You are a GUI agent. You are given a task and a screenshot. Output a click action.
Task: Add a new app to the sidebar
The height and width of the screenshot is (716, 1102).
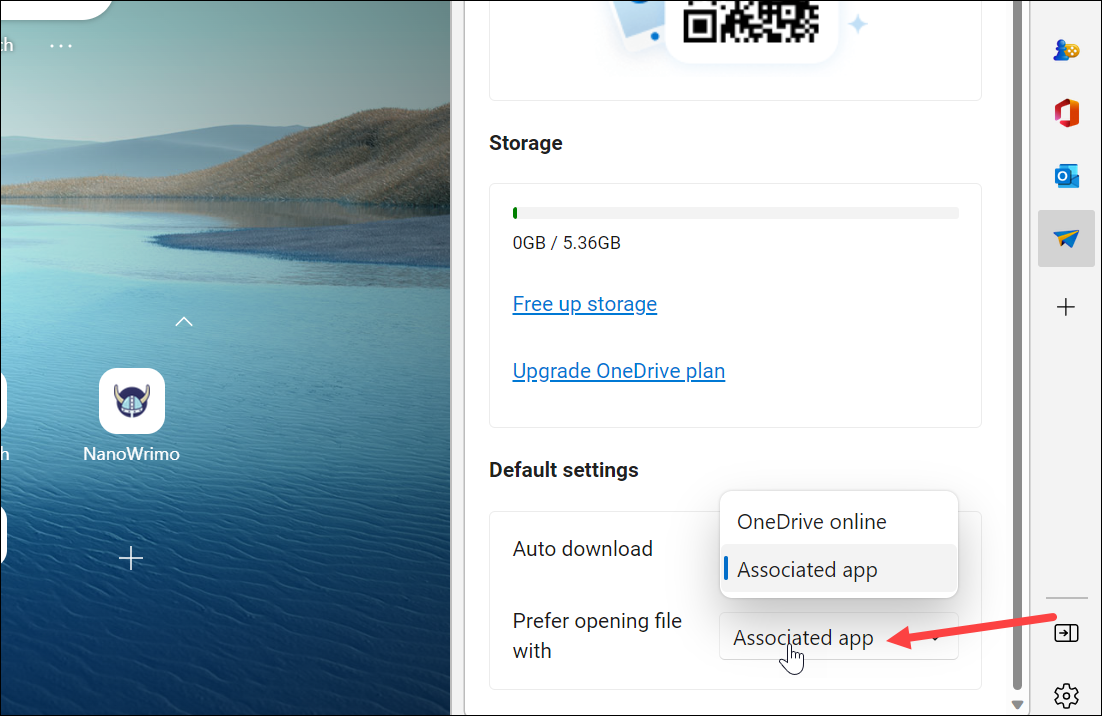(x=1066, y=307)
